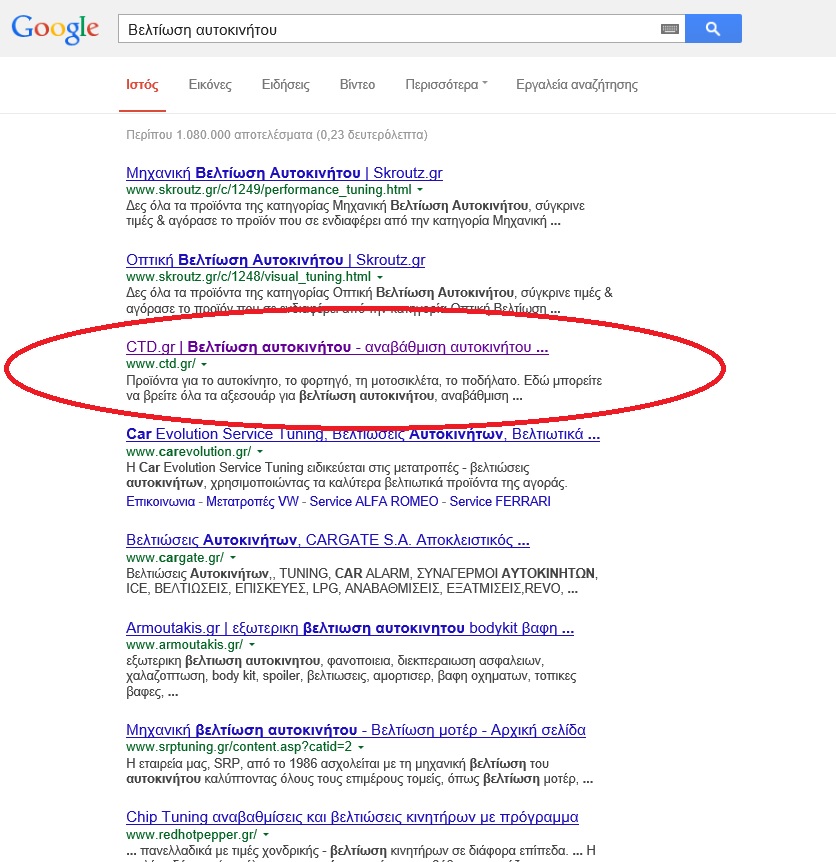Expand arrow beside www.cargate.gr URL
This screenshot has width=836, height=862.
coord(233,557)
